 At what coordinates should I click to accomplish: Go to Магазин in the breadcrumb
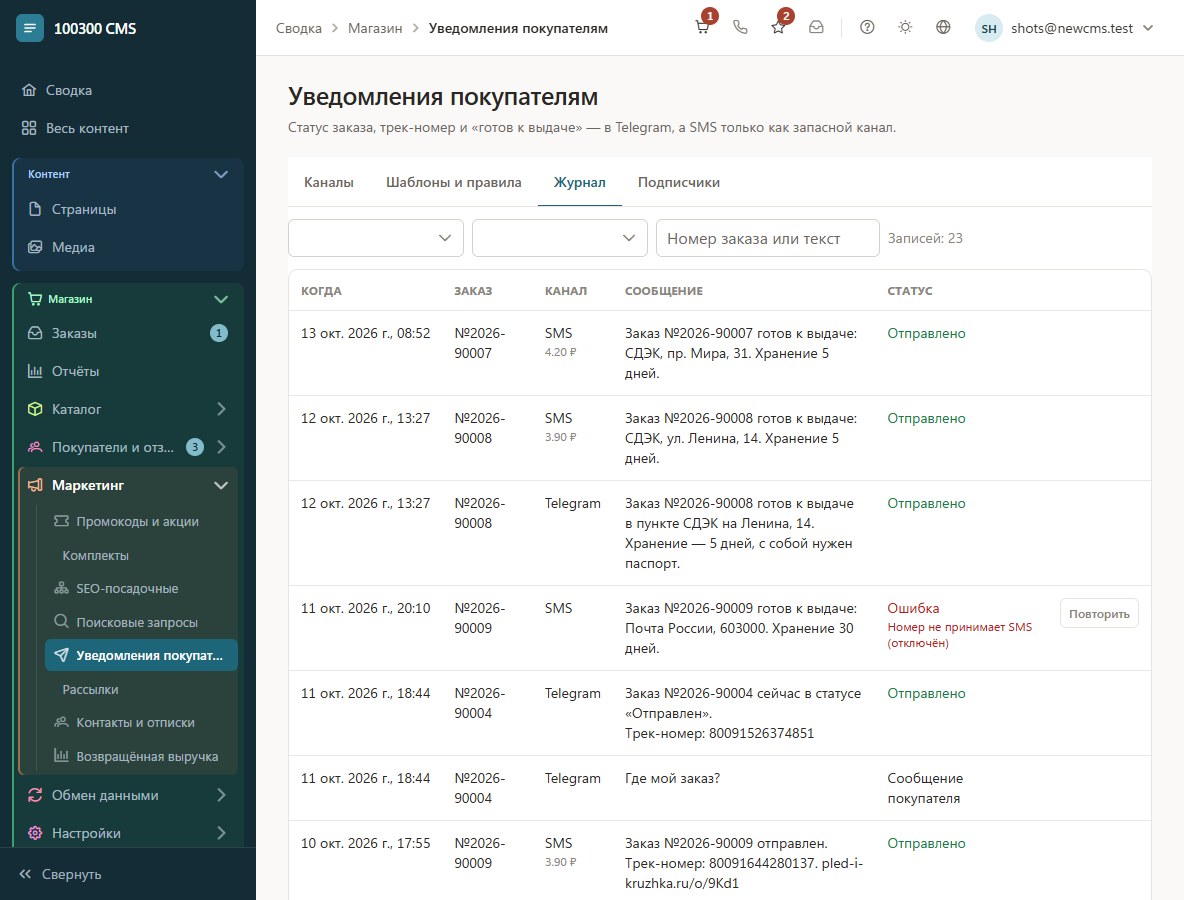[x=375, y=28]
